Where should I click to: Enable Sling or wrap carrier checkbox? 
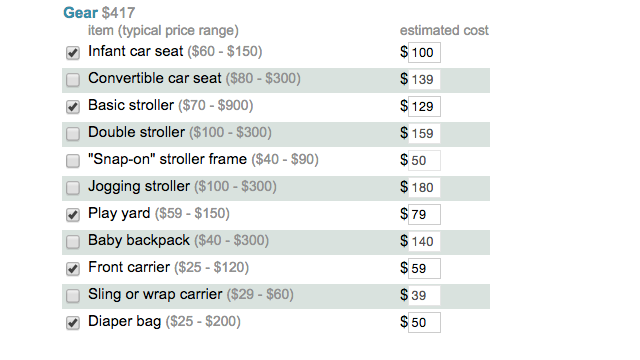(x=73, y=295)
